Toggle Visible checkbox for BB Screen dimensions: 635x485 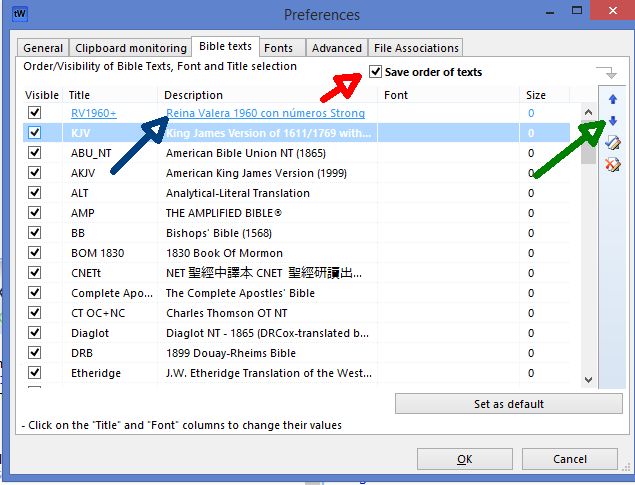click(34, 232)
